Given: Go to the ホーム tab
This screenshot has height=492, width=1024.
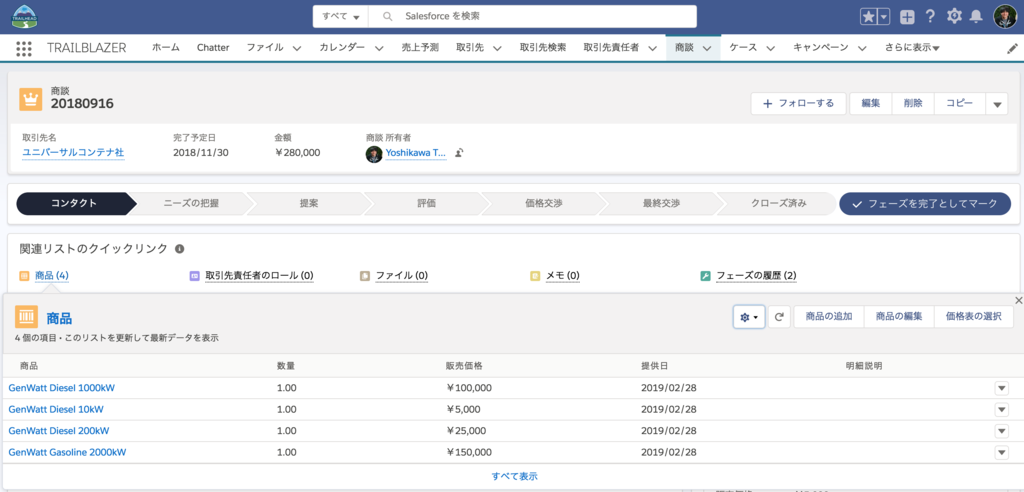Looking at the screenshot, I should click(166, 48).
